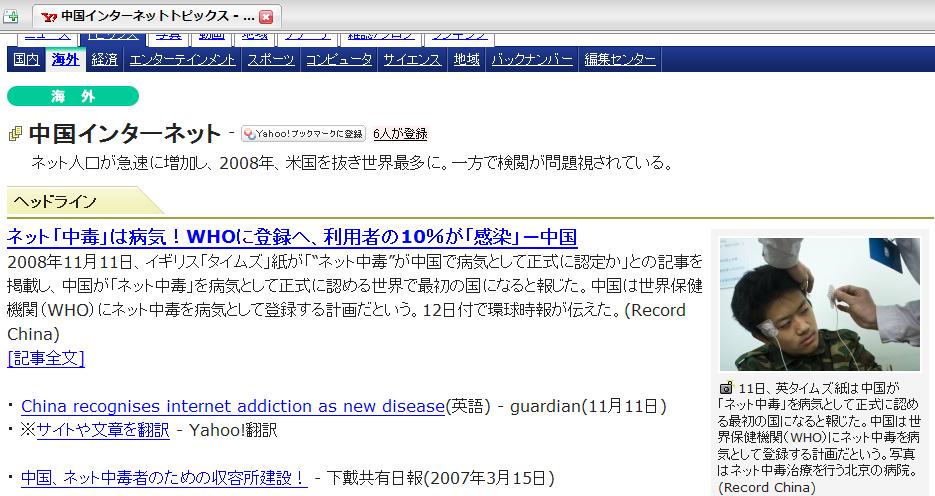
Task: Click the topic summary ネット人口が急速に増加し
Action: [352, 162]
